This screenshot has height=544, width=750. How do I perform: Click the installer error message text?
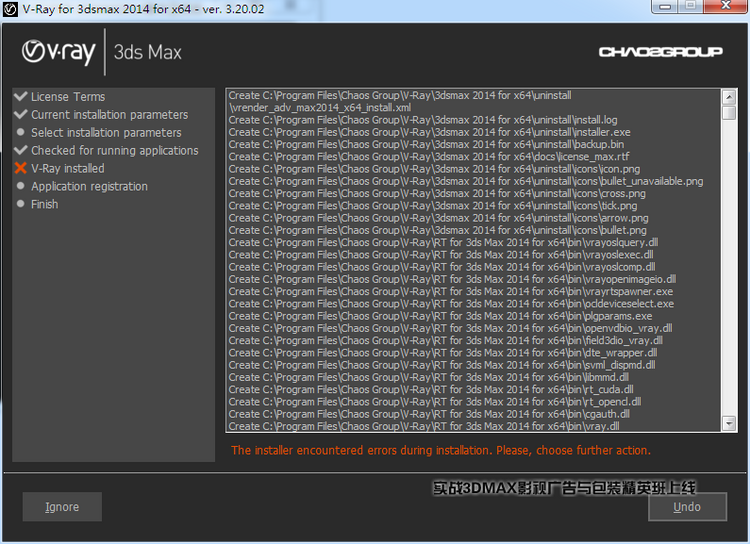pyautogui.click(x=441, y=450)
